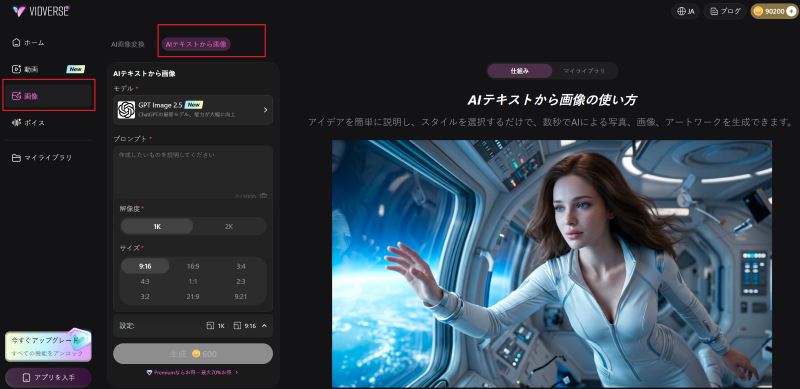Click the astronaut woman example image

[x=552, y=263]
